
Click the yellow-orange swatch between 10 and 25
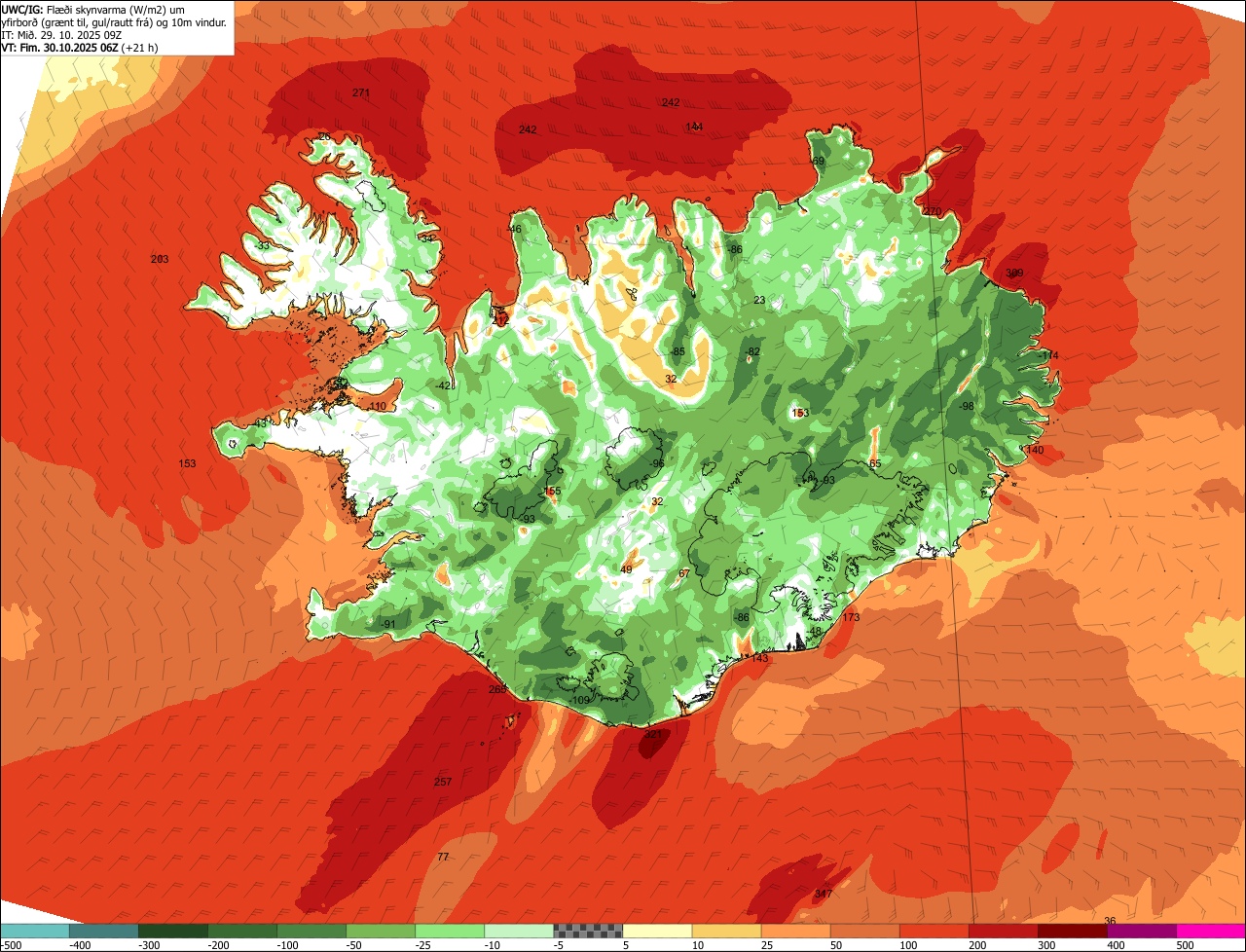(725, 931)
